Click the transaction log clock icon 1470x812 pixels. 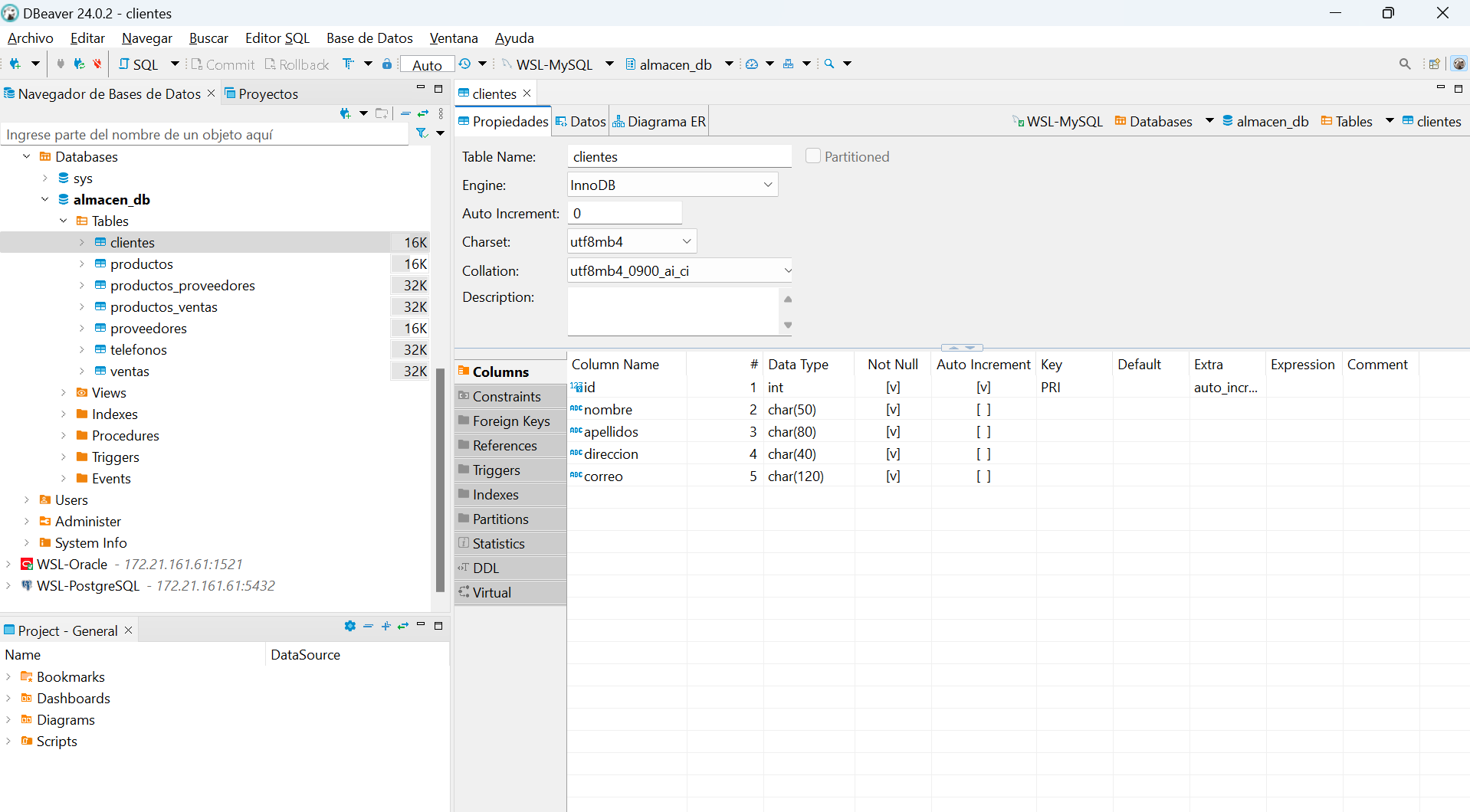click(x=464, y=64)
